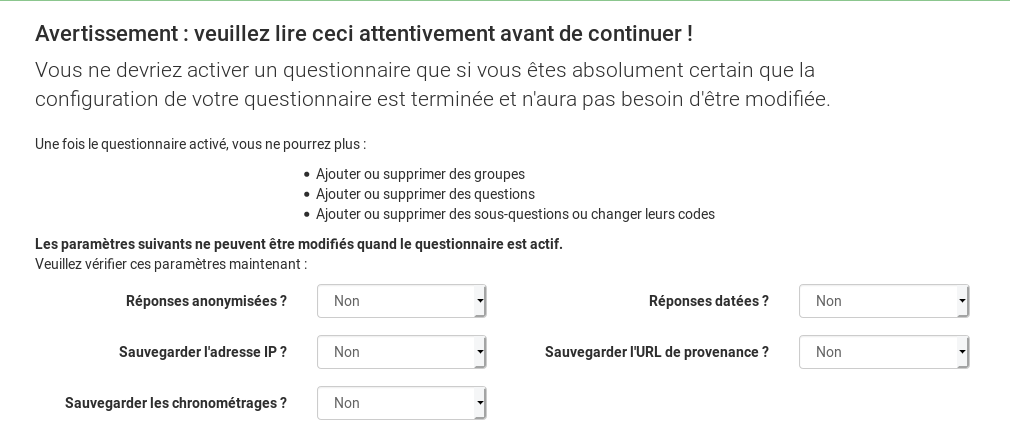
Task: Click the "Sauvegarder l'adresse IP ?" label
Action: point(203,352)
